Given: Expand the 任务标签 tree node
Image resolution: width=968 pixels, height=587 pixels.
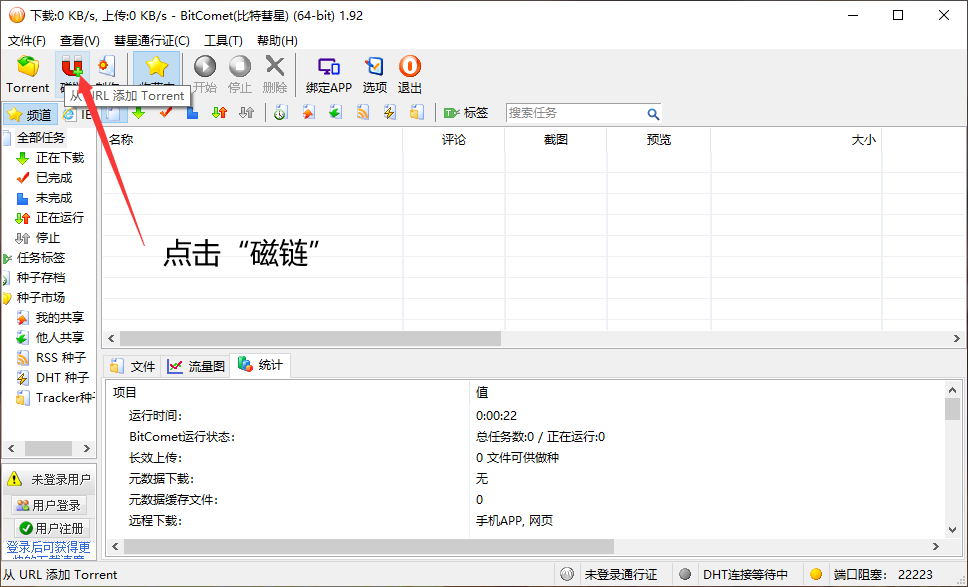Looking at the screenshot, I should click(x=7, y=258).
